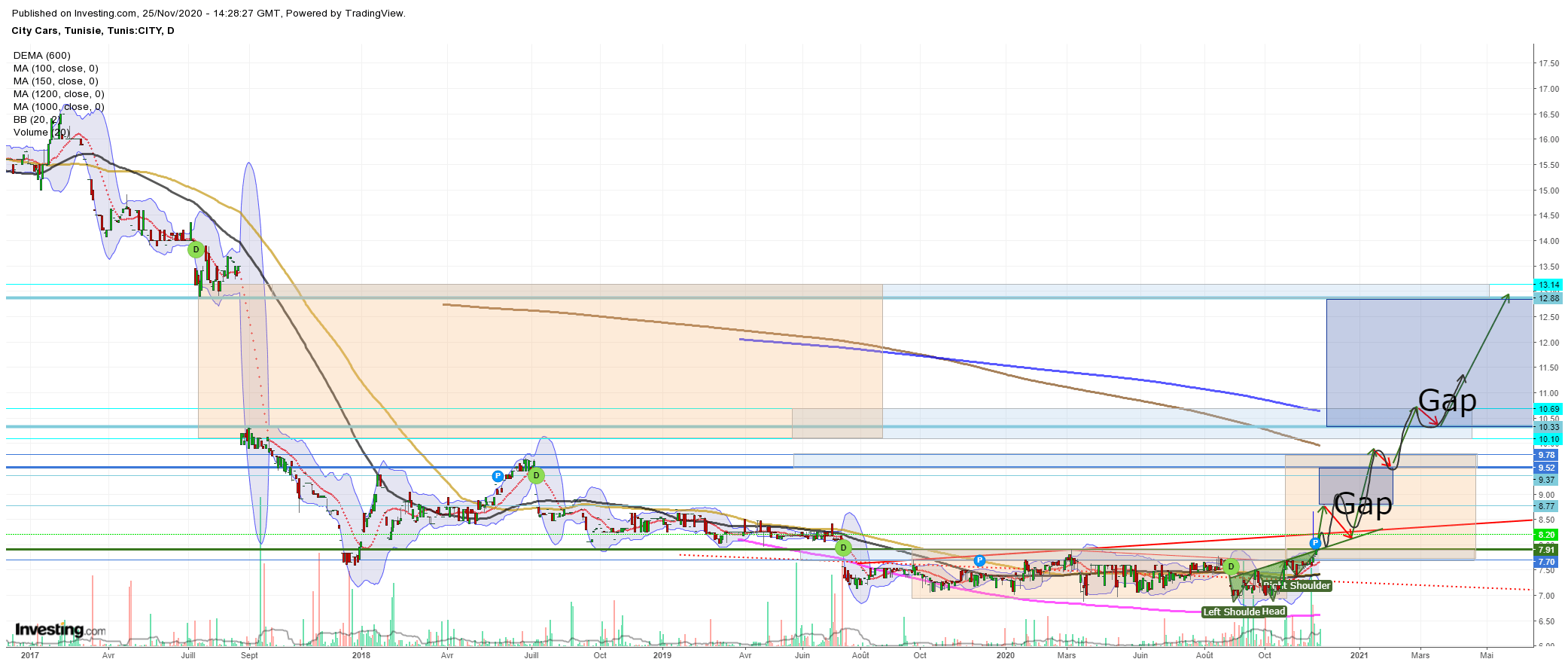This screenshot has height=665, width=1568.
Task: Select the MA (1200, close, 0) indicator label
Action: coord(59,94)
